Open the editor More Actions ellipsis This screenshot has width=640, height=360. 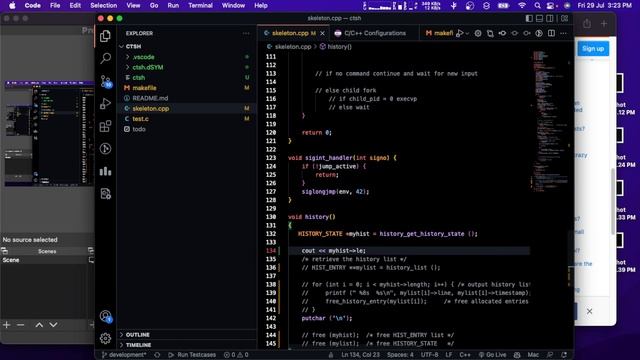click(563, 33)
